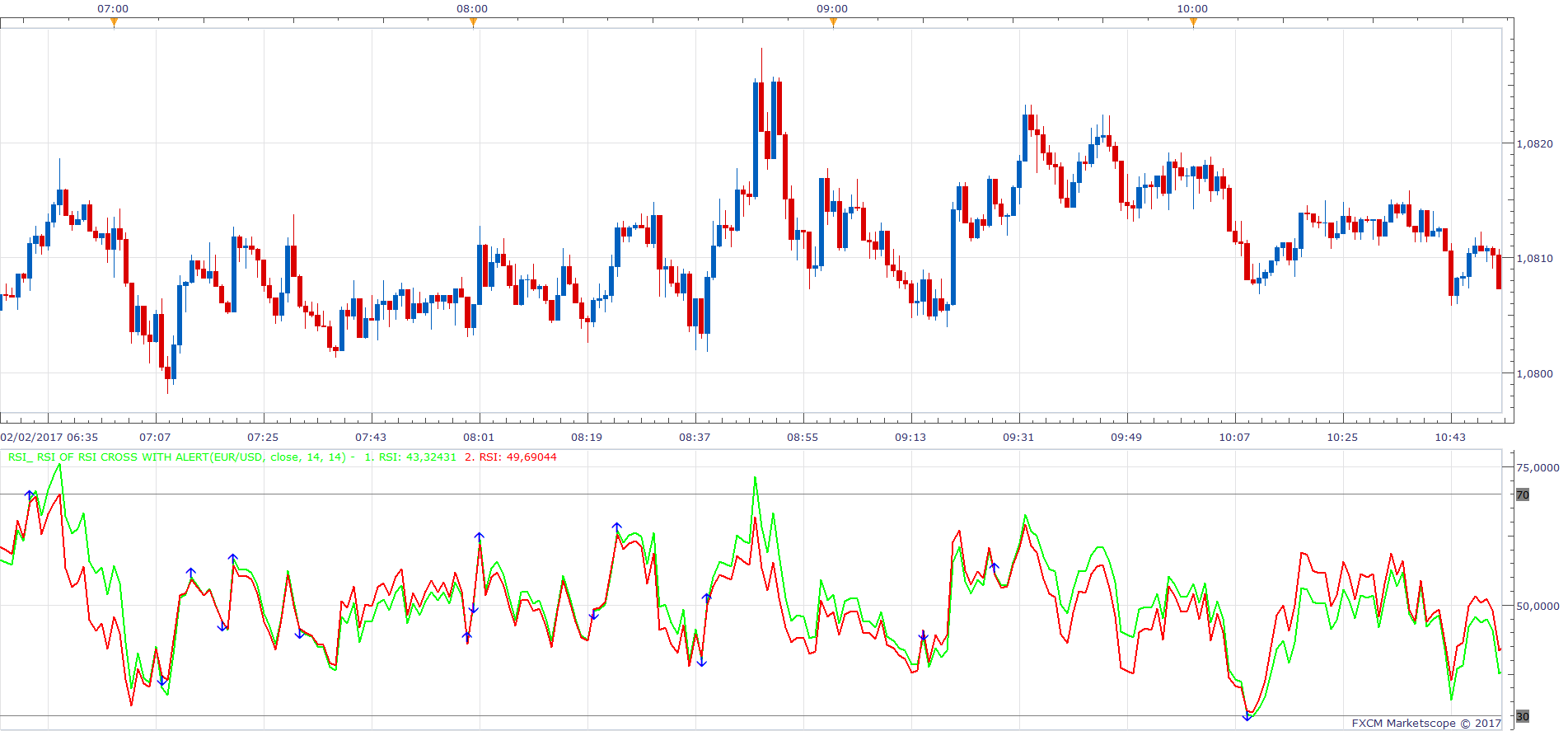The image size is (1568, 731).
Task: Click the orange 10:00 hour marker triangle
Action: click(1193, 22)
